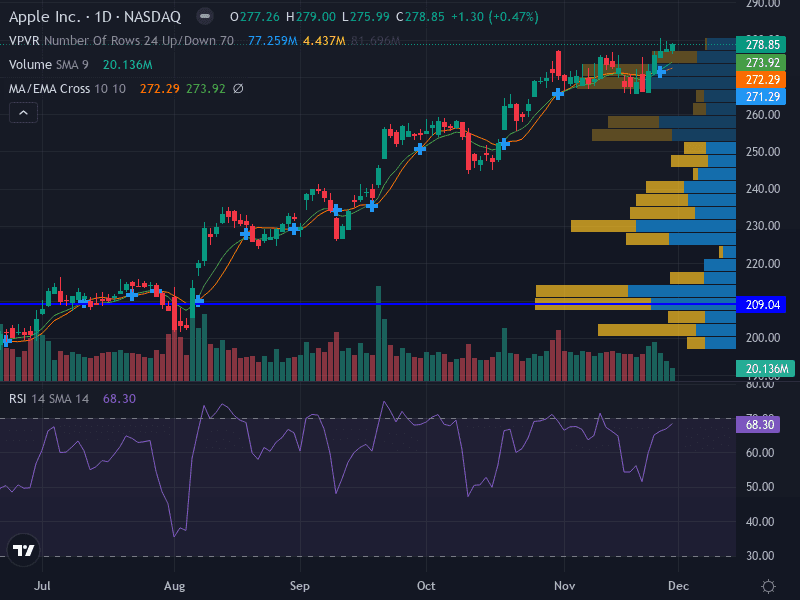Select the 209.04 horizontal line price label
Image resolution: width=800 pixels, height=600 pixels.
[762, 305]
